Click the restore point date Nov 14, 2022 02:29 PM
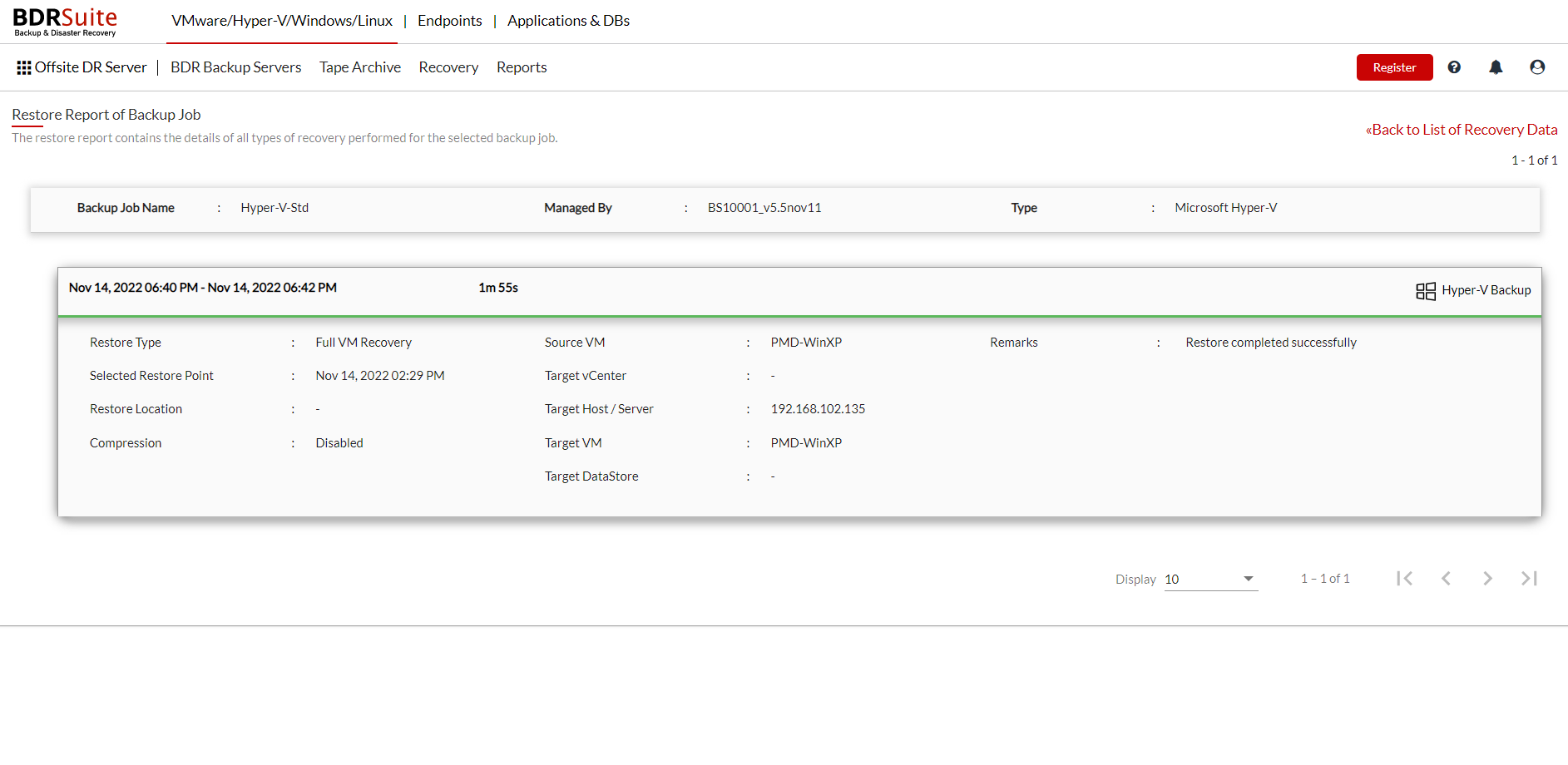1568x765 pixels. click(380, 376)
